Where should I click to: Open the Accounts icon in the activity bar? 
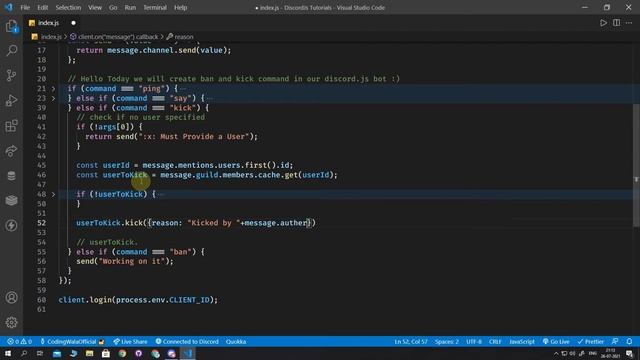pyautogui.click(x=11, y=298)
